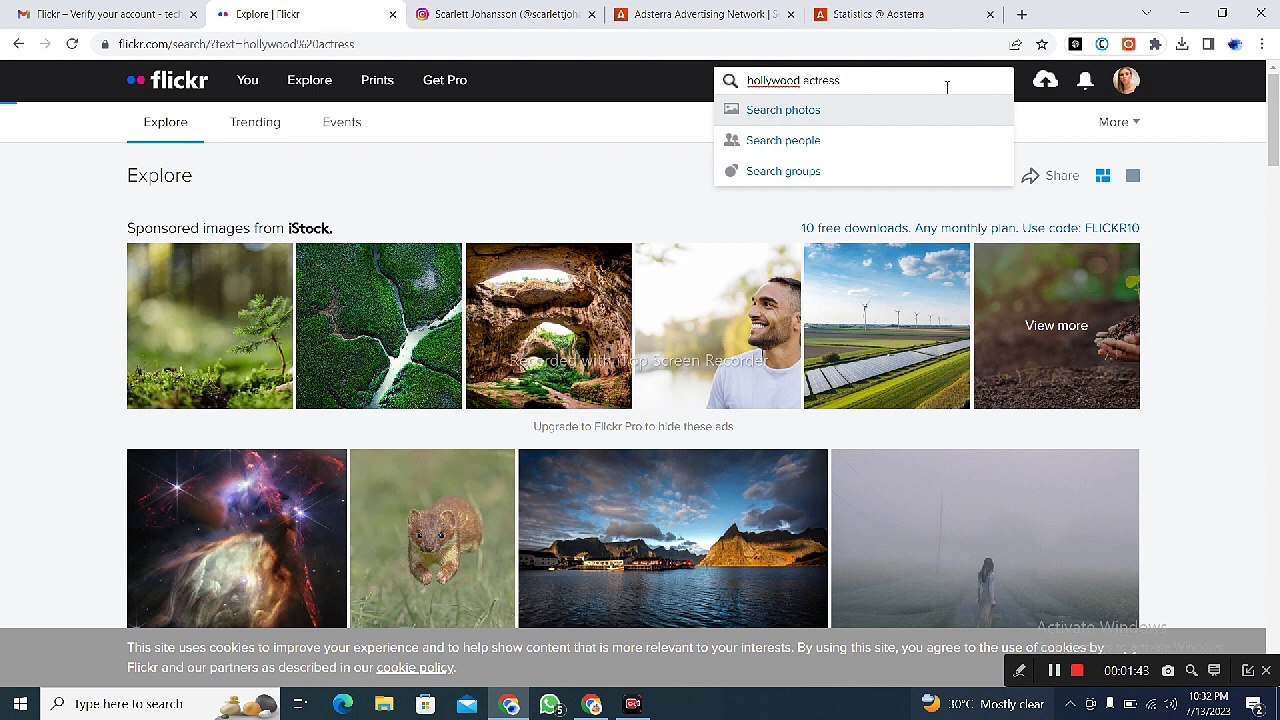
Task: Bookmark this page with the star
Action: pyautogui.click(x=1042, y=44)
